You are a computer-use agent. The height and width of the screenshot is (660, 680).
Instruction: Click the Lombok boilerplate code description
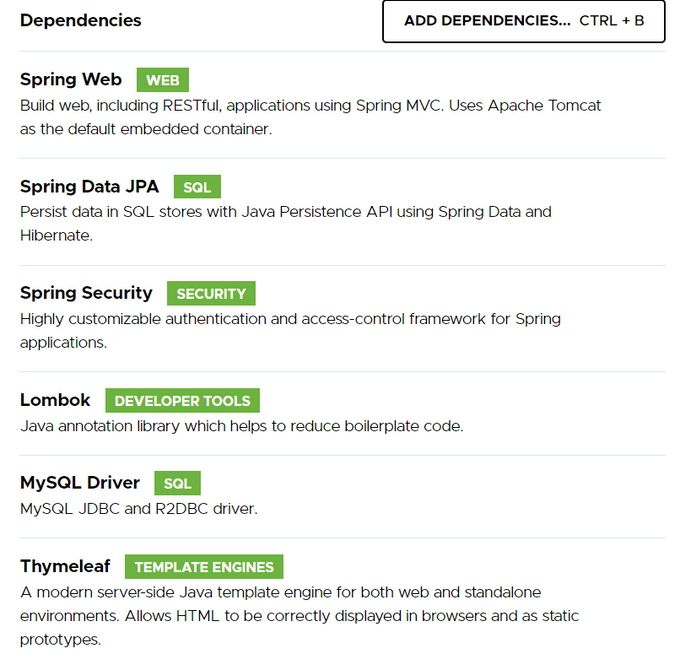pos(242,426)
